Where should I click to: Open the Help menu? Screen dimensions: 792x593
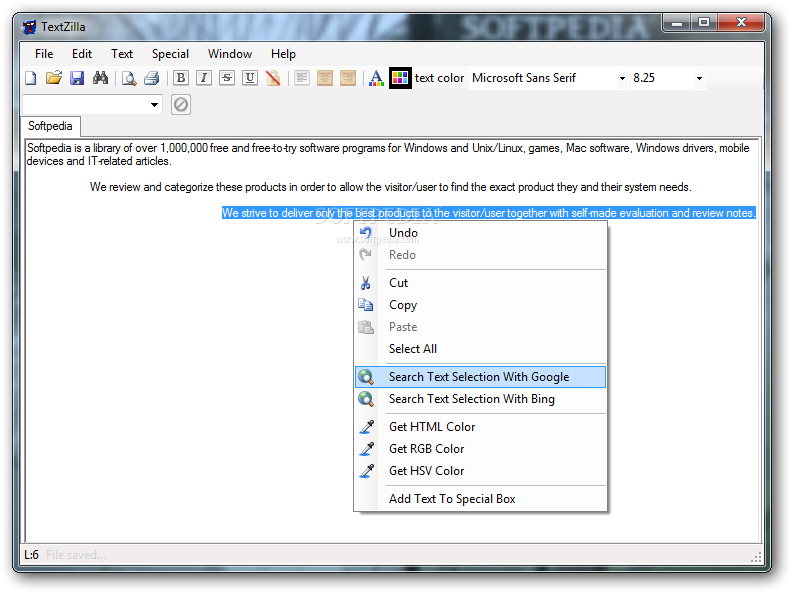(x=283, y=54)
